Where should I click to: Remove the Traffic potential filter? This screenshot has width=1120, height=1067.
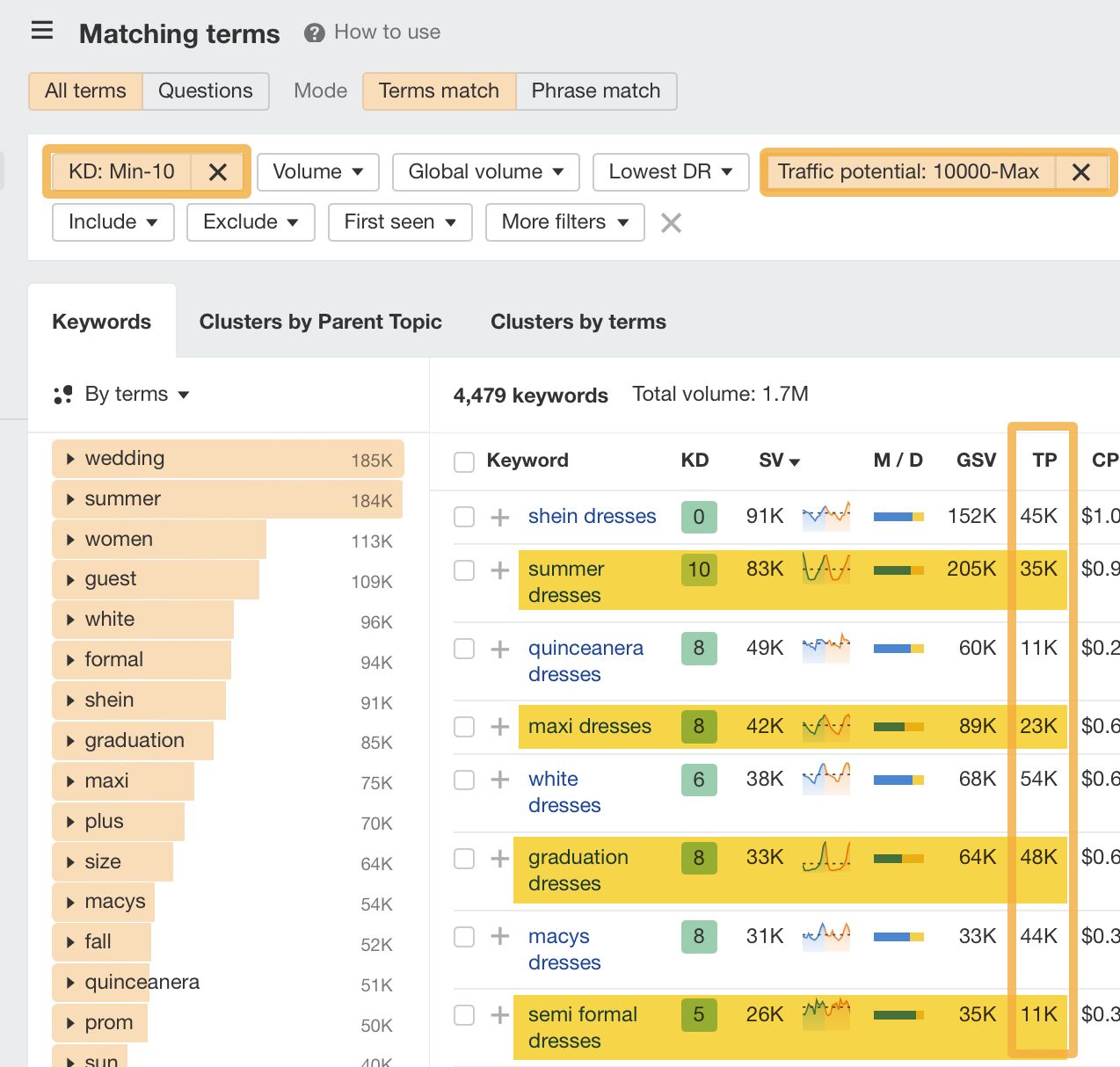coord(1080,172)
